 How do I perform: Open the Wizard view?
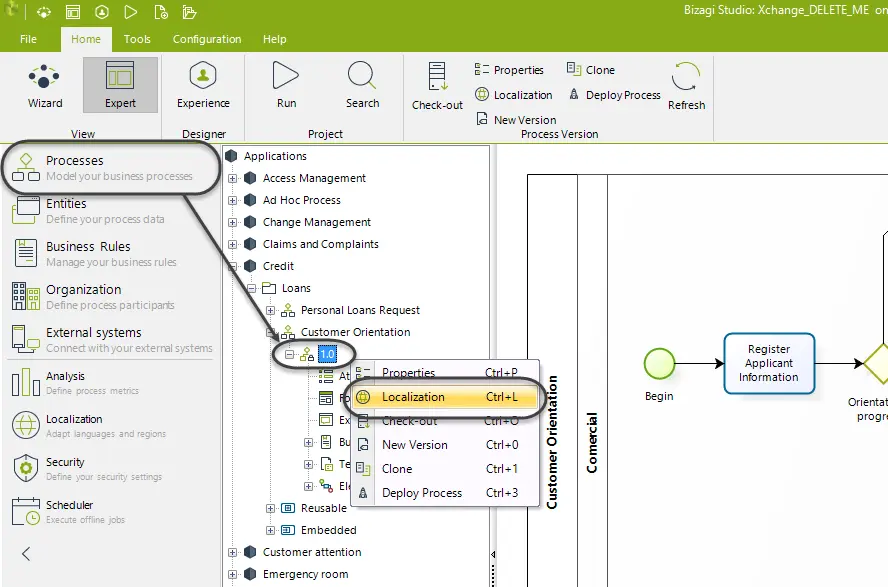coord(45,85)
